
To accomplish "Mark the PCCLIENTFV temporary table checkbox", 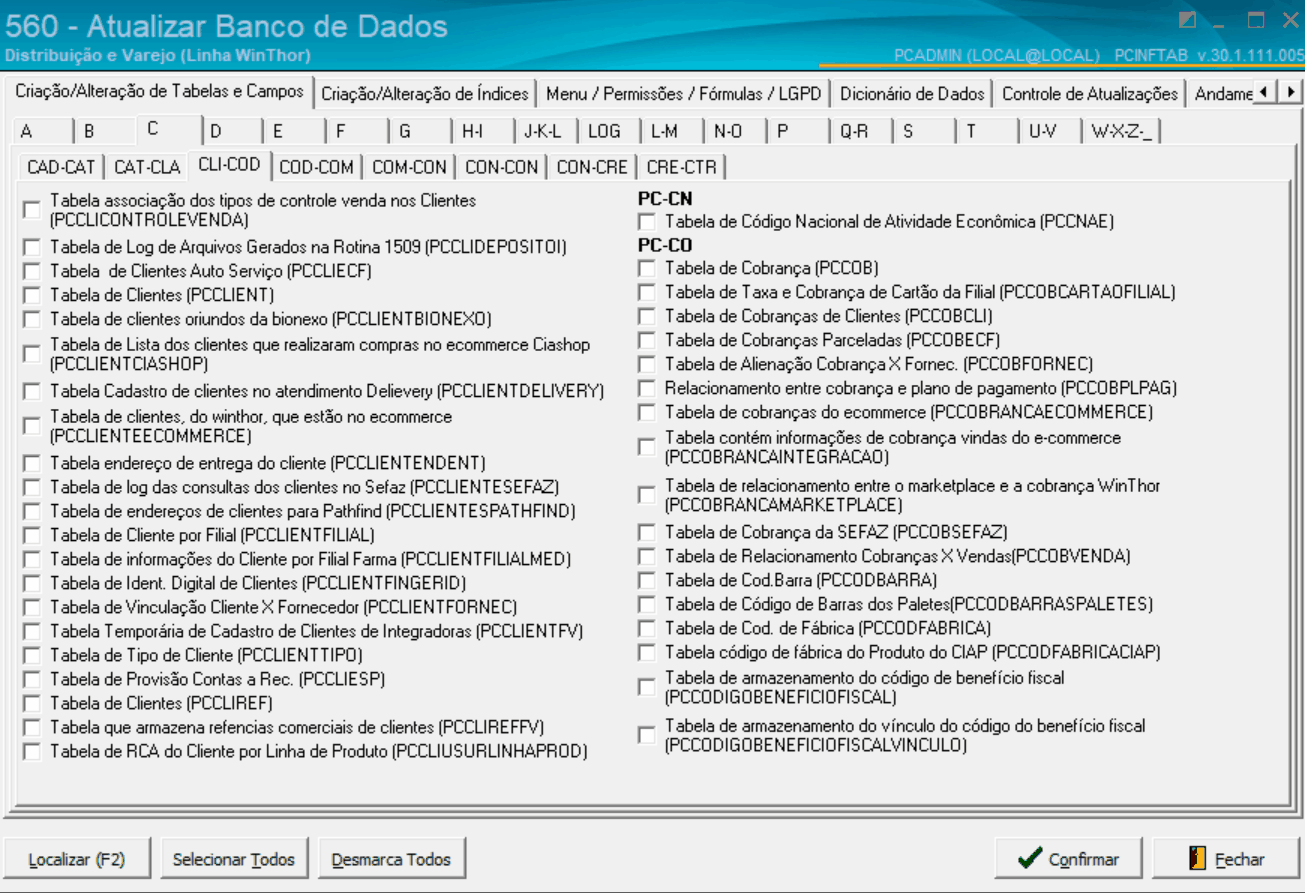I will pyautogui.click(x=32, y=631).
